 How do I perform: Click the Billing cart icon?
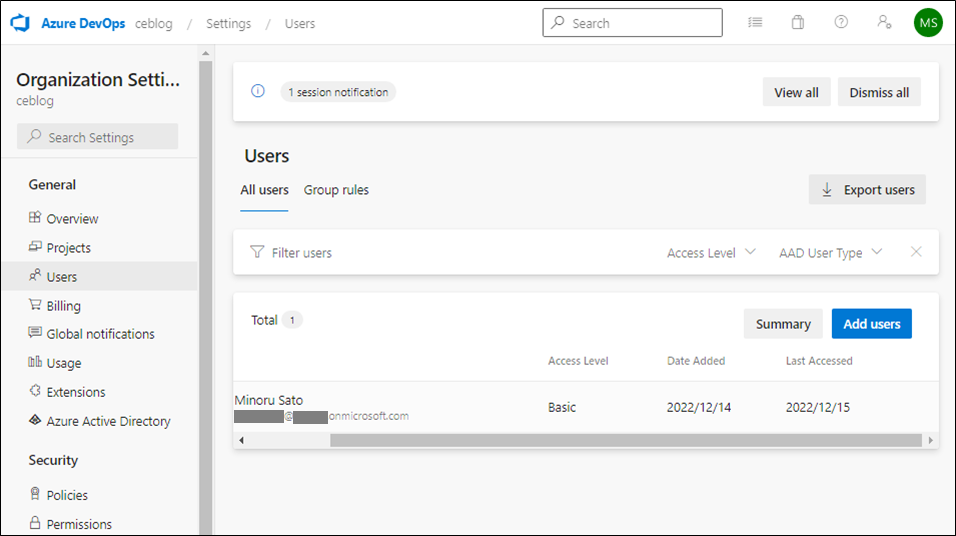coord(35,305)
